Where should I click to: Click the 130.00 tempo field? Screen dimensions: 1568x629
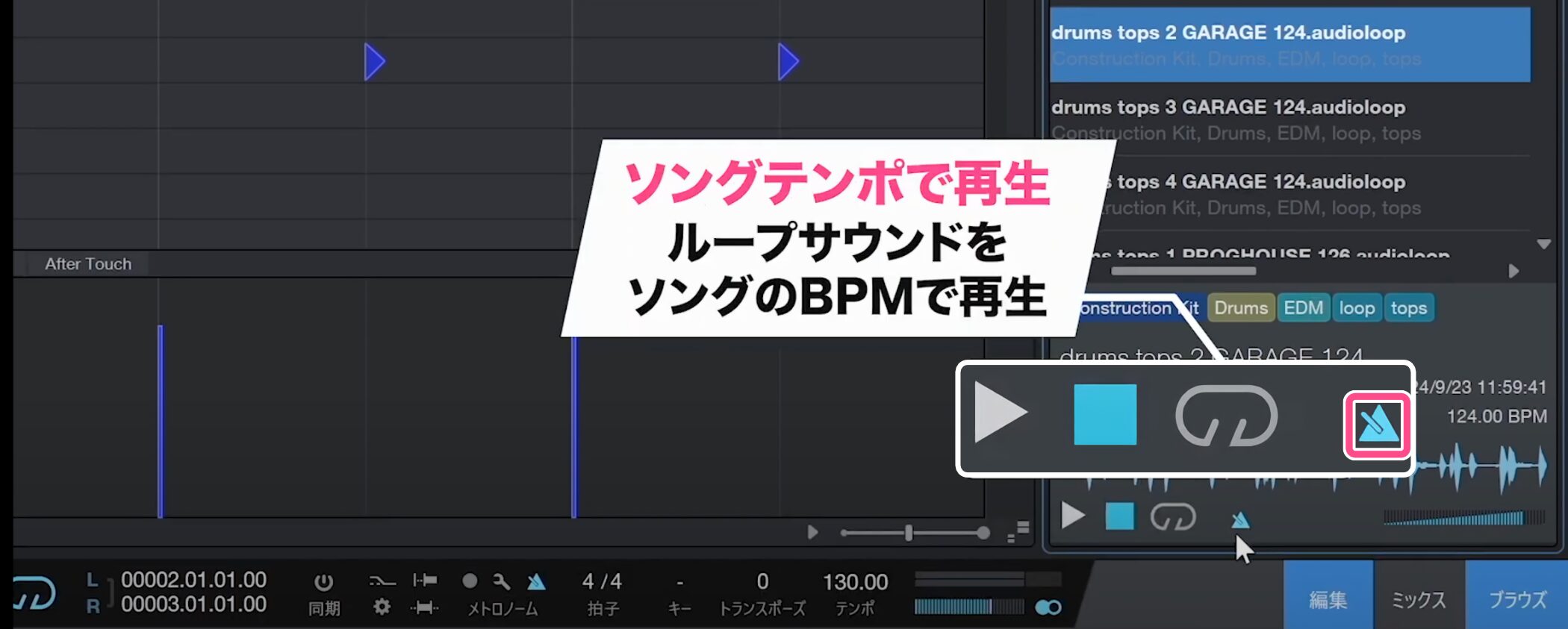tap(855, 582)
